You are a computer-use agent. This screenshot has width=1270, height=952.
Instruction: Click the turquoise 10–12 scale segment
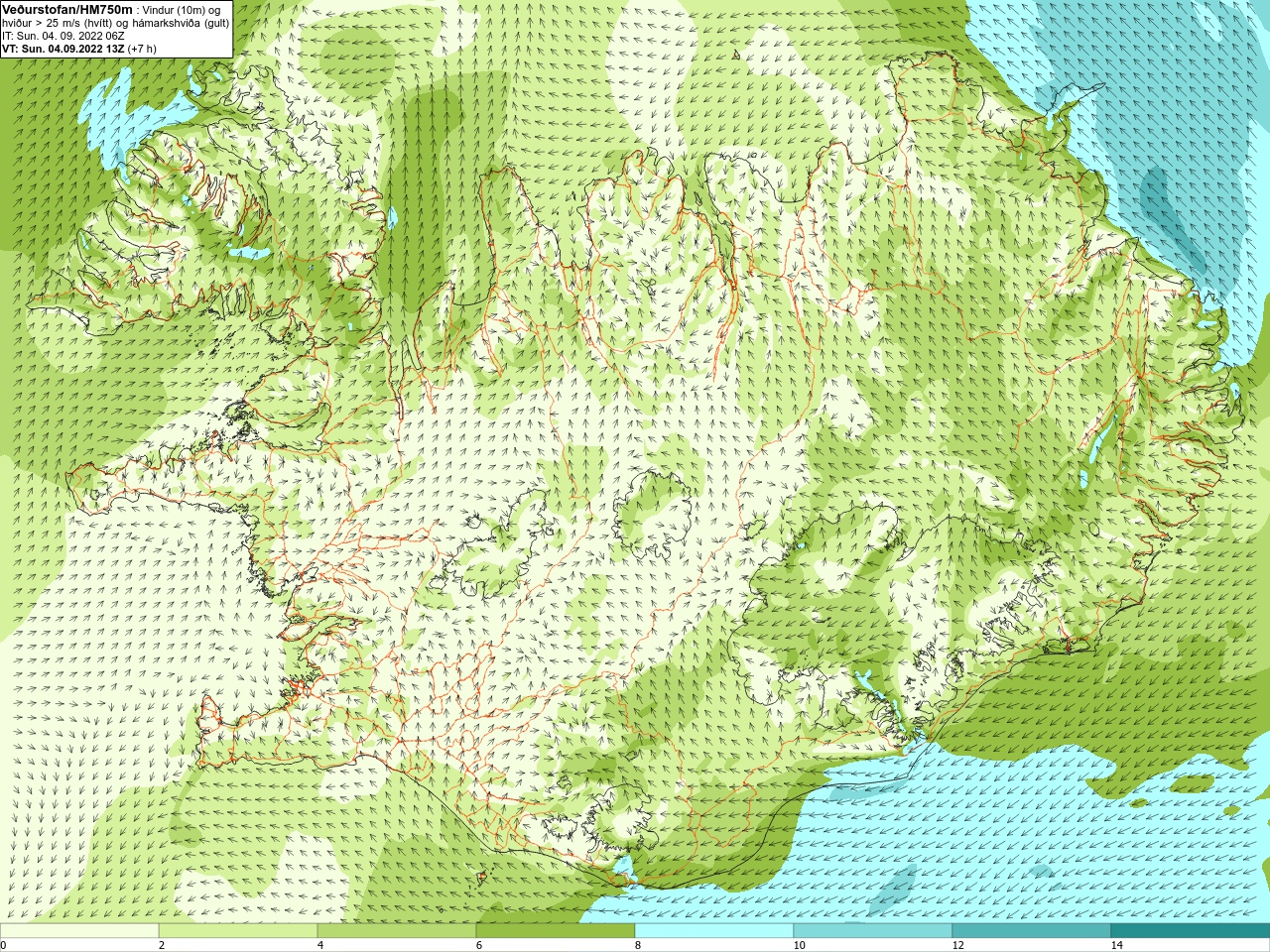pos(873,931)
